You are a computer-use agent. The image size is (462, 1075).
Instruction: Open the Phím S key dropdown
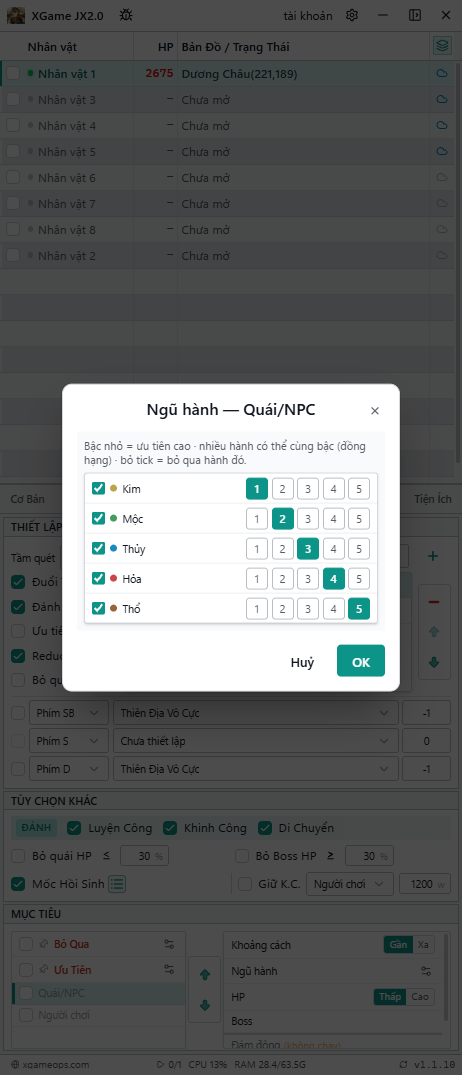click(69, 741)
